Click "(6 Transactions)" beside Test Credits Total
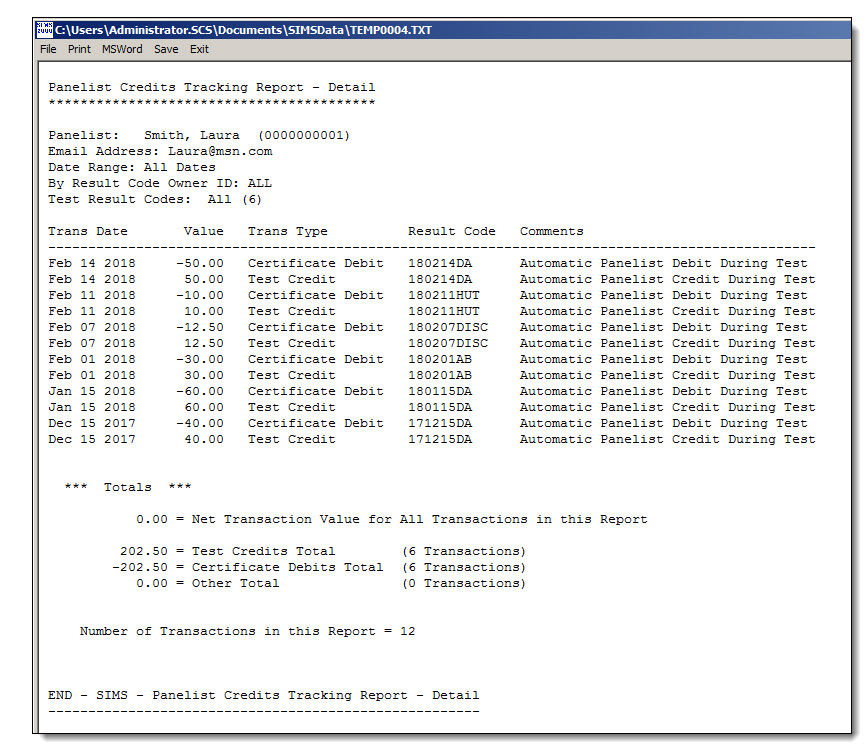The width and height of the screenshot is (867, 749). (x=464, y=552)
